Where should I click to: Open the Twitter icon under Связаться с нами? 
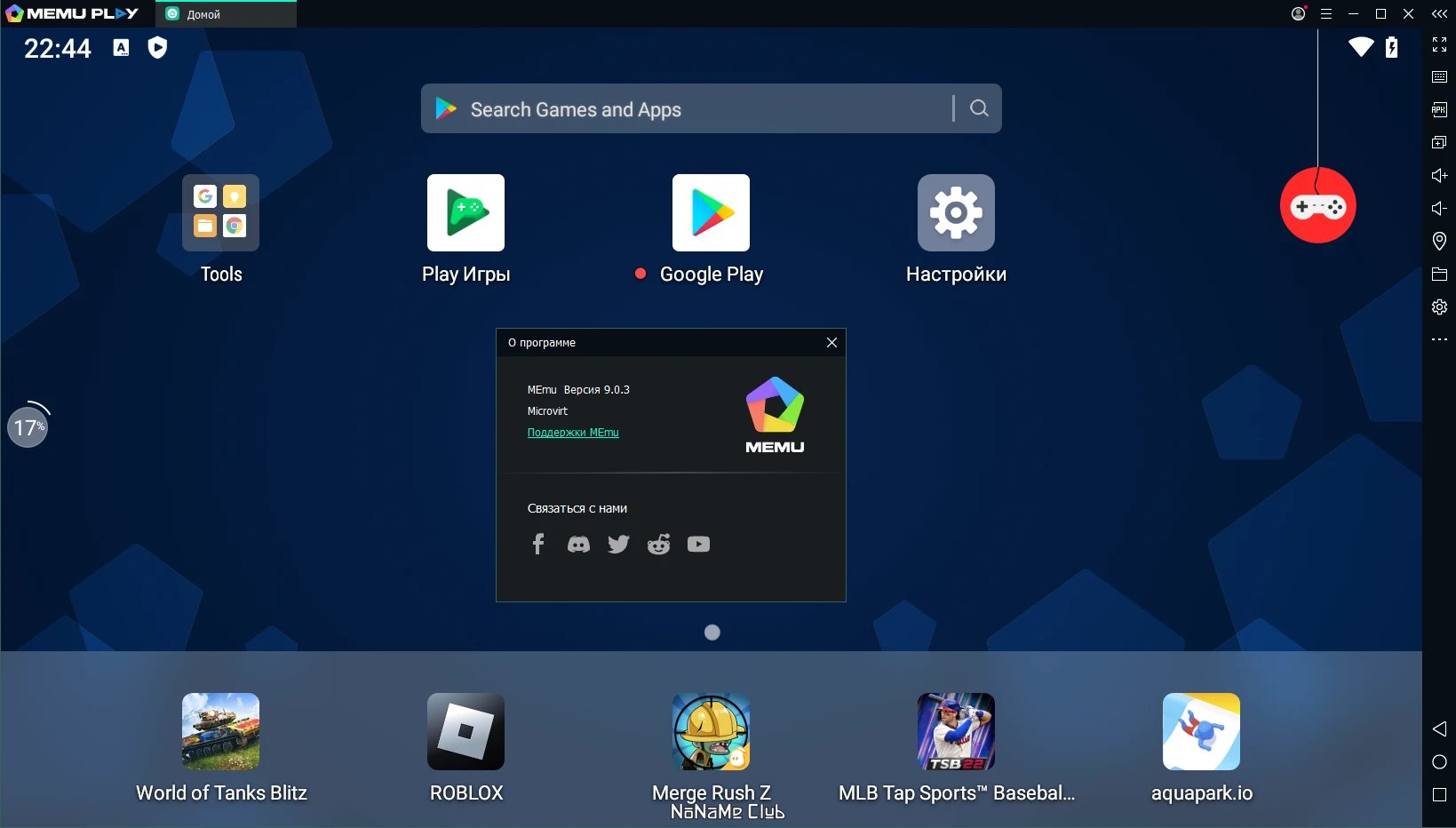618,544
